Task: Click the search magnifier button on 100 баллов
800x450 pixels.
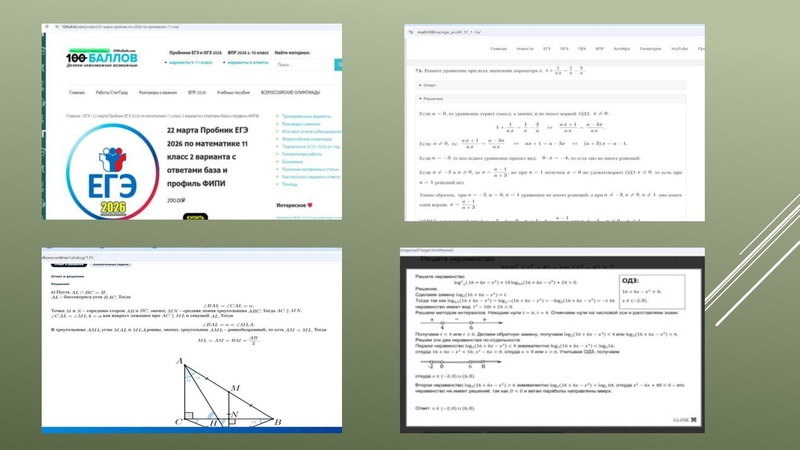Action: click(x=338, y=64)
